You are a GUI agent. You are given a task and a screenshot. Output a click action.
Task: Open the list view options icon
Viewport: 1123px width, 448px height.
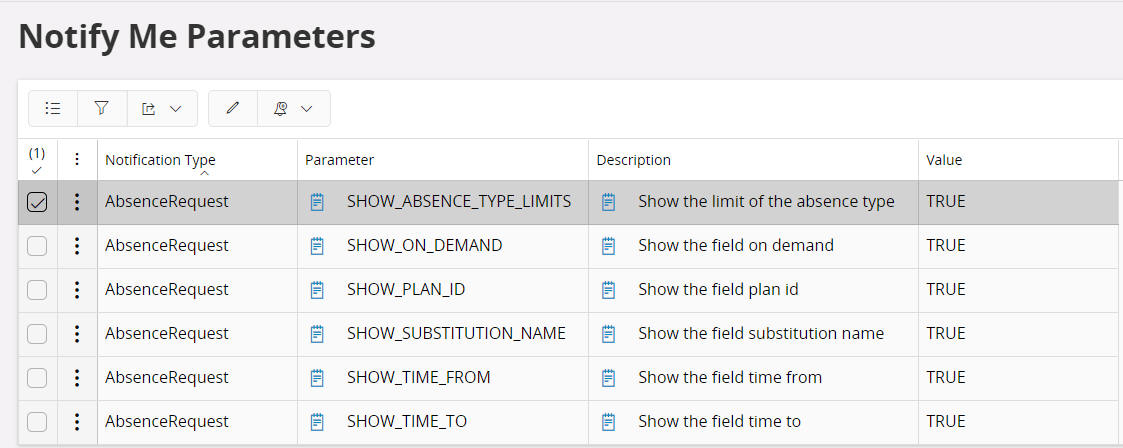tap(54, 108)
